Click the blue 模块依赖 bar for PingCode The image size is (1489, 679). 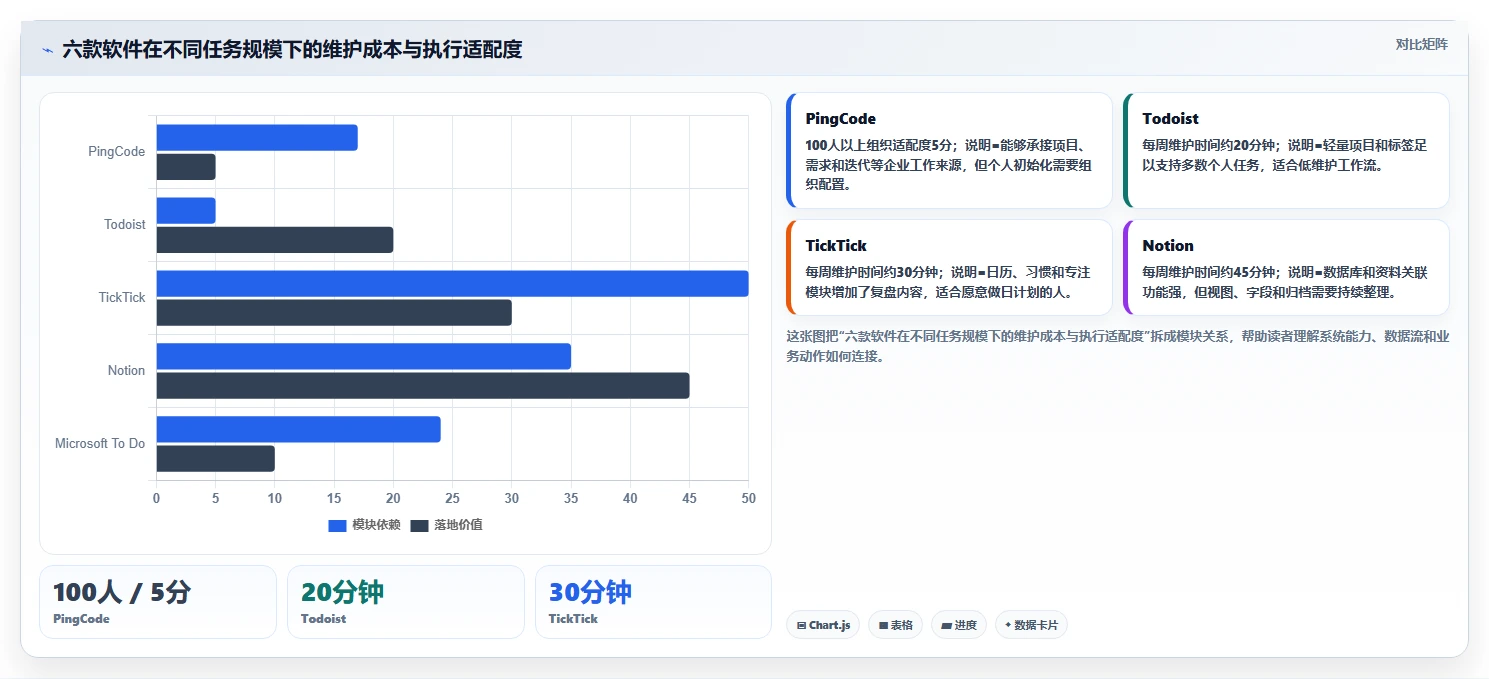click(257, 138)
